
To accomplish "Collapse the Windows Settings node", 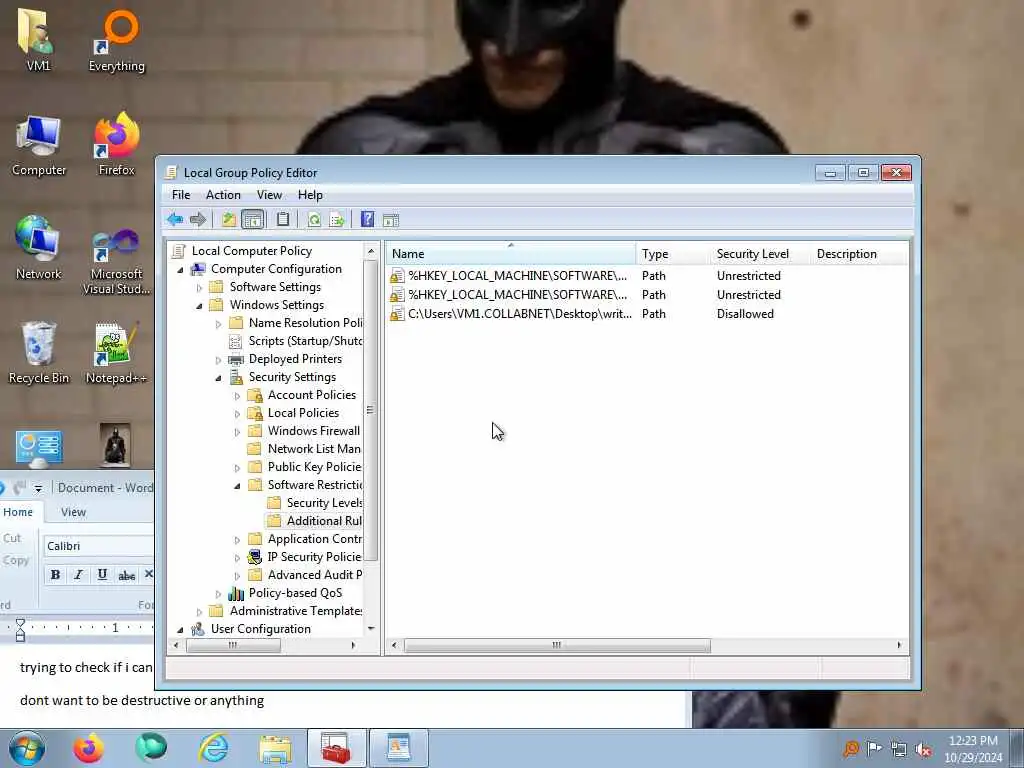I will tap(200, 306).
